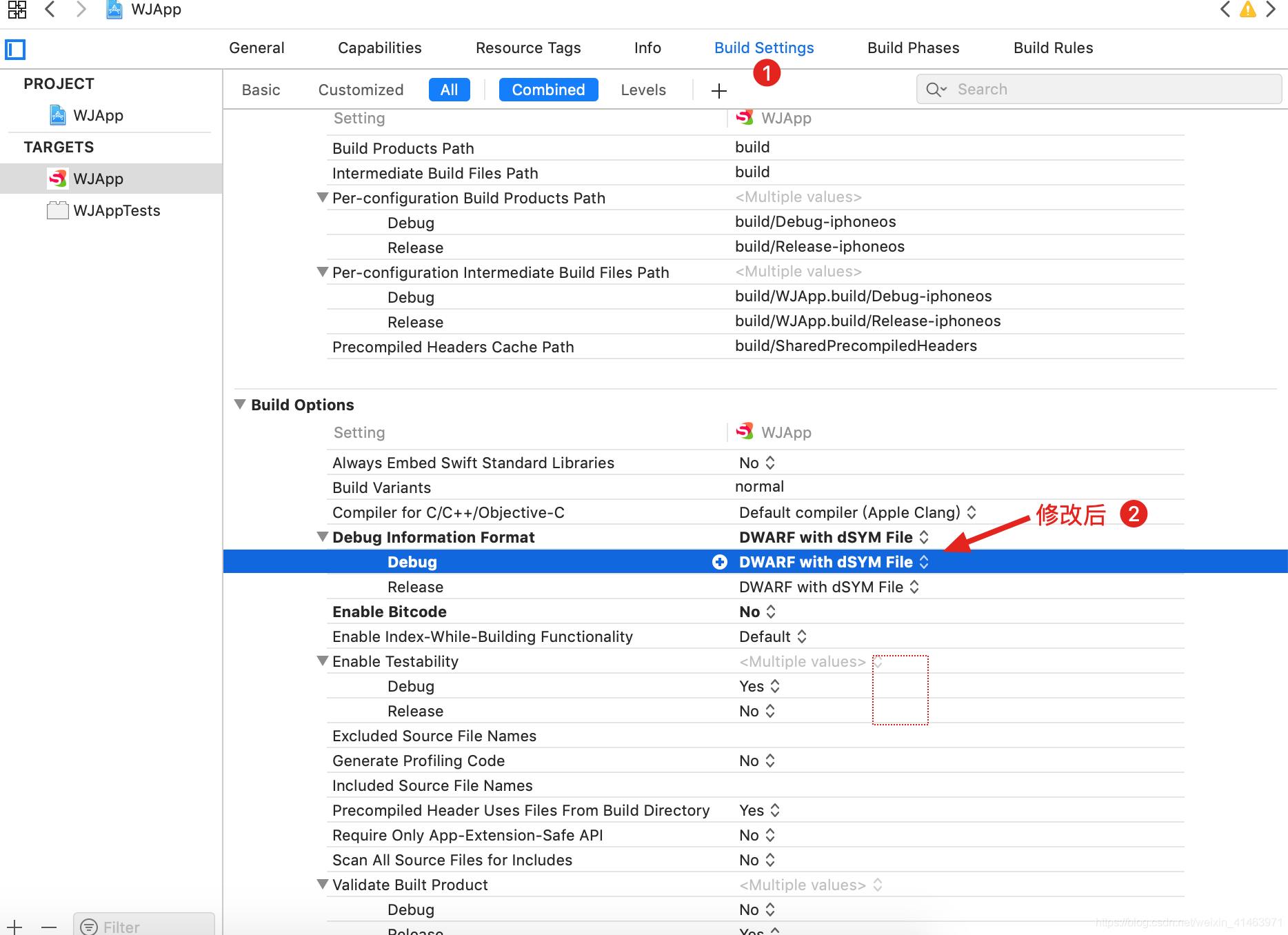1288x935 pixels.
Task: Click value 'build/Debug-iphoneos'
Action: (816, 221)
